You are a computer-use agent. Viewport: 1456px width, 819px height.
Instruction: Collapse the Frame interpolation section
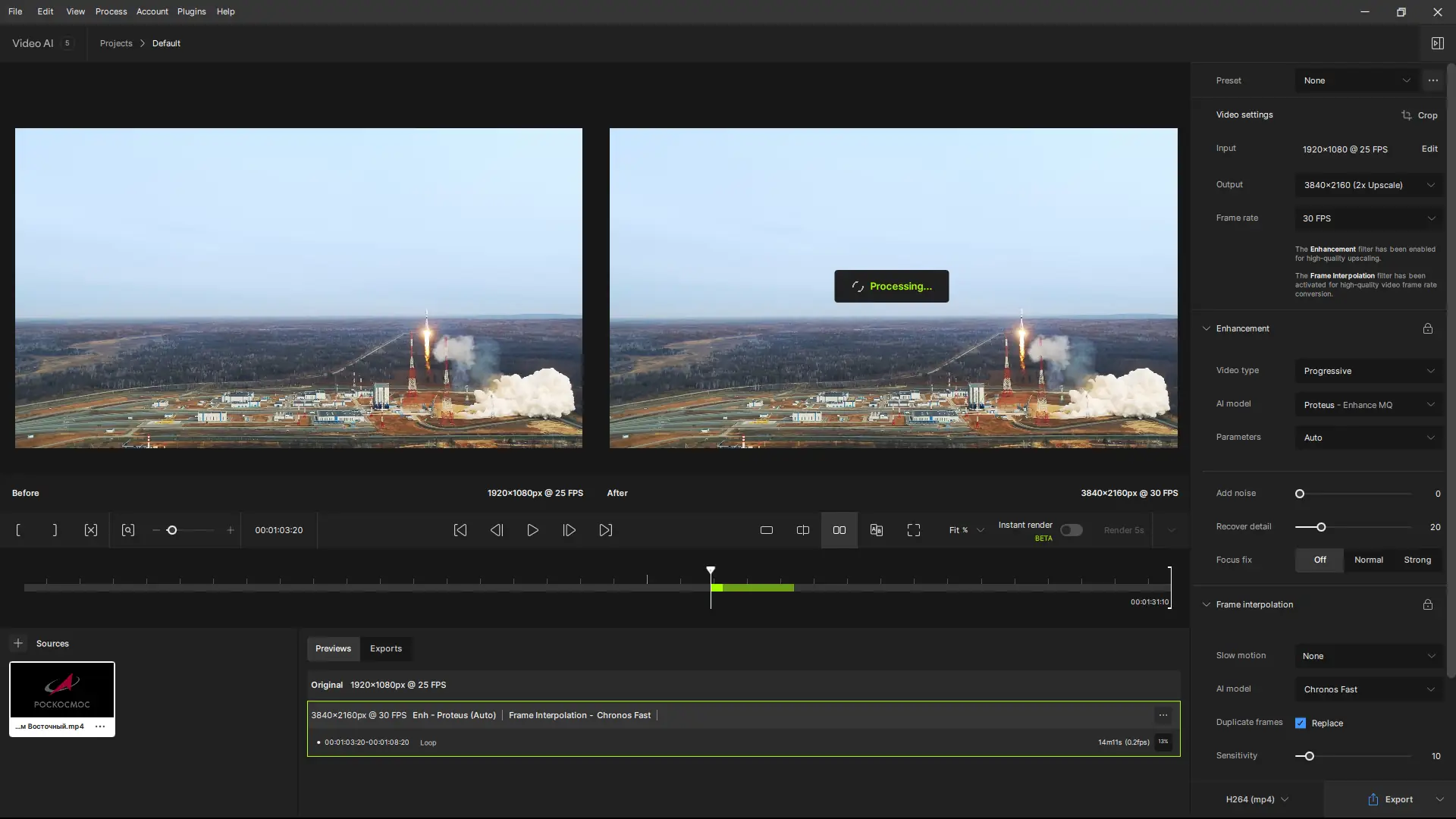1207,604
